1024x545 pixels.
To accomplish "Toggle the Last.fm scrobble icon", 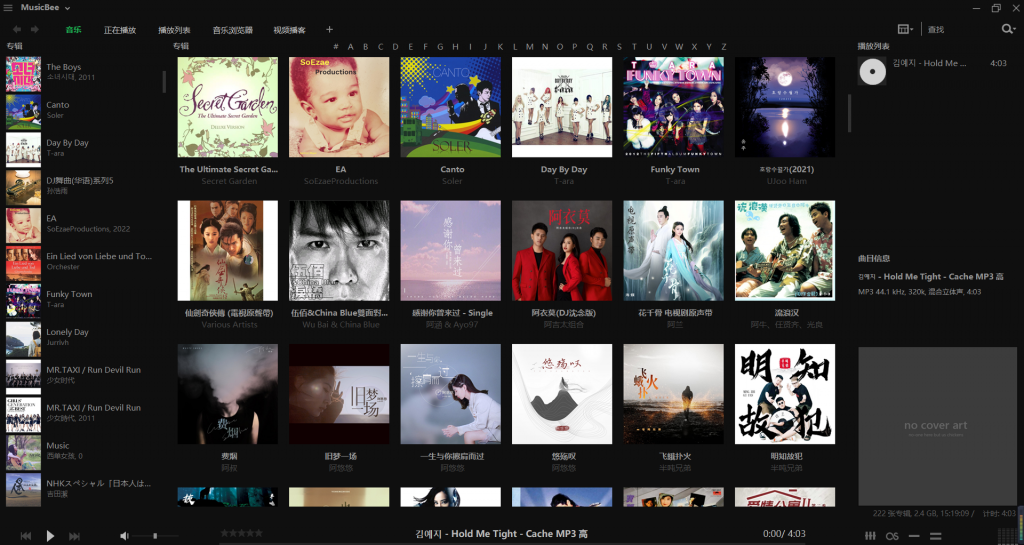I will tap(892, 536).
